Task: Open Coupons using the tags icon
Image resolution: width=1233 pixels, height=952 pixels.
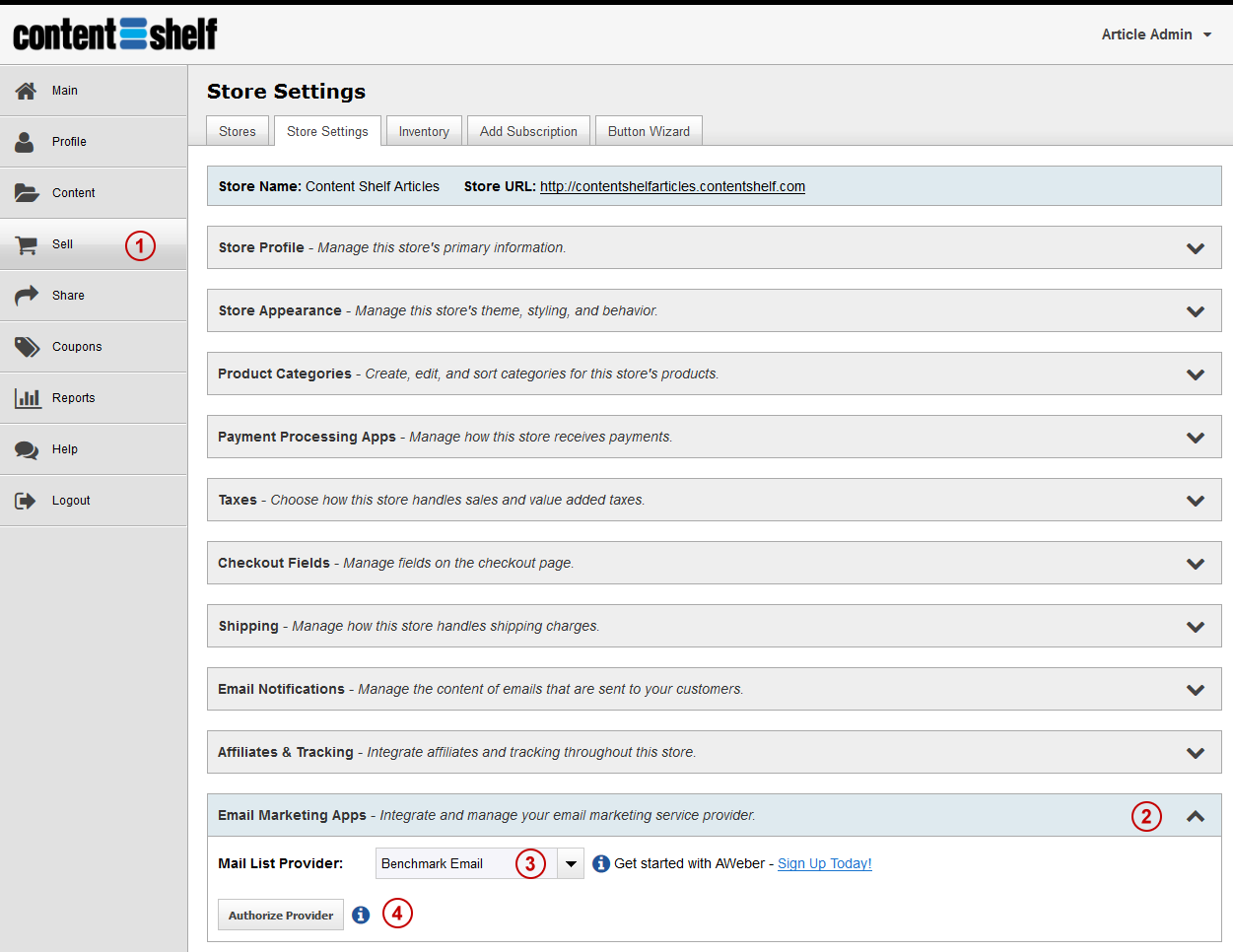Action: (27, 347)
